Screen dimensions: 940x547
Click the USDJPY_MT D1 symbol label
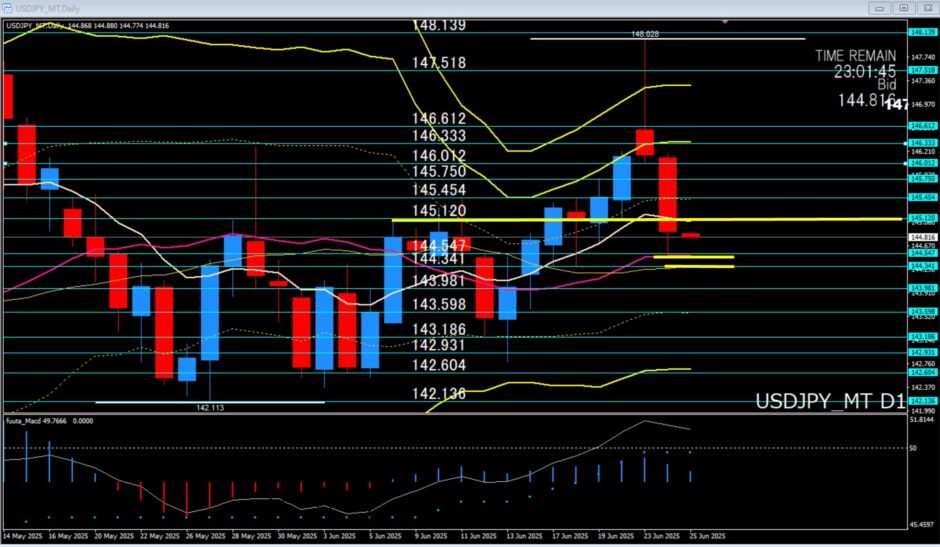point(829,402)
